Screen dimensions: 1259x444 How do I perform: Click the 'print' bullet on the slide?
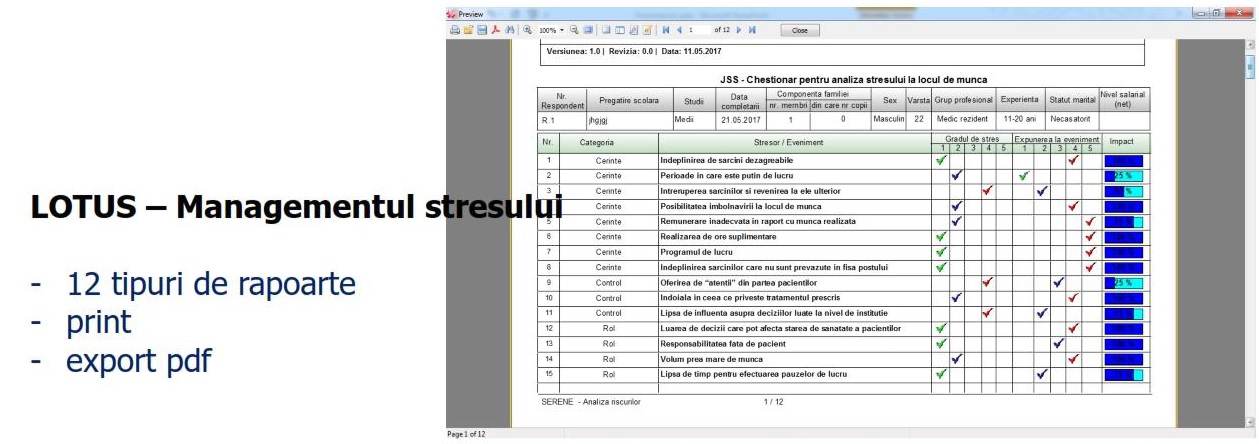pyautogui.click(x=99, y=323)
